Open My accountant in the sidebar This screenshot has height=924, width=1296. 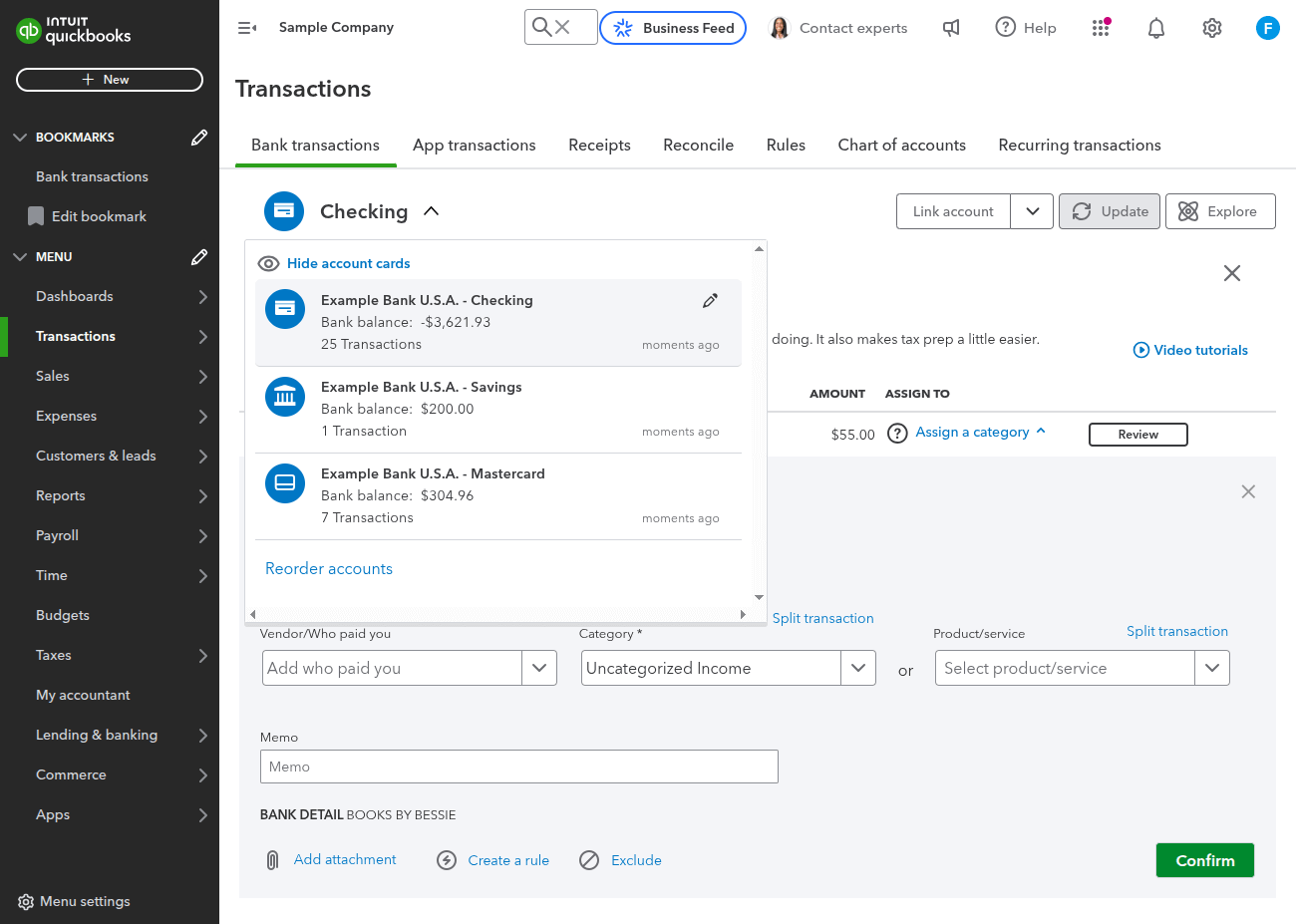(x=83, y=695)
